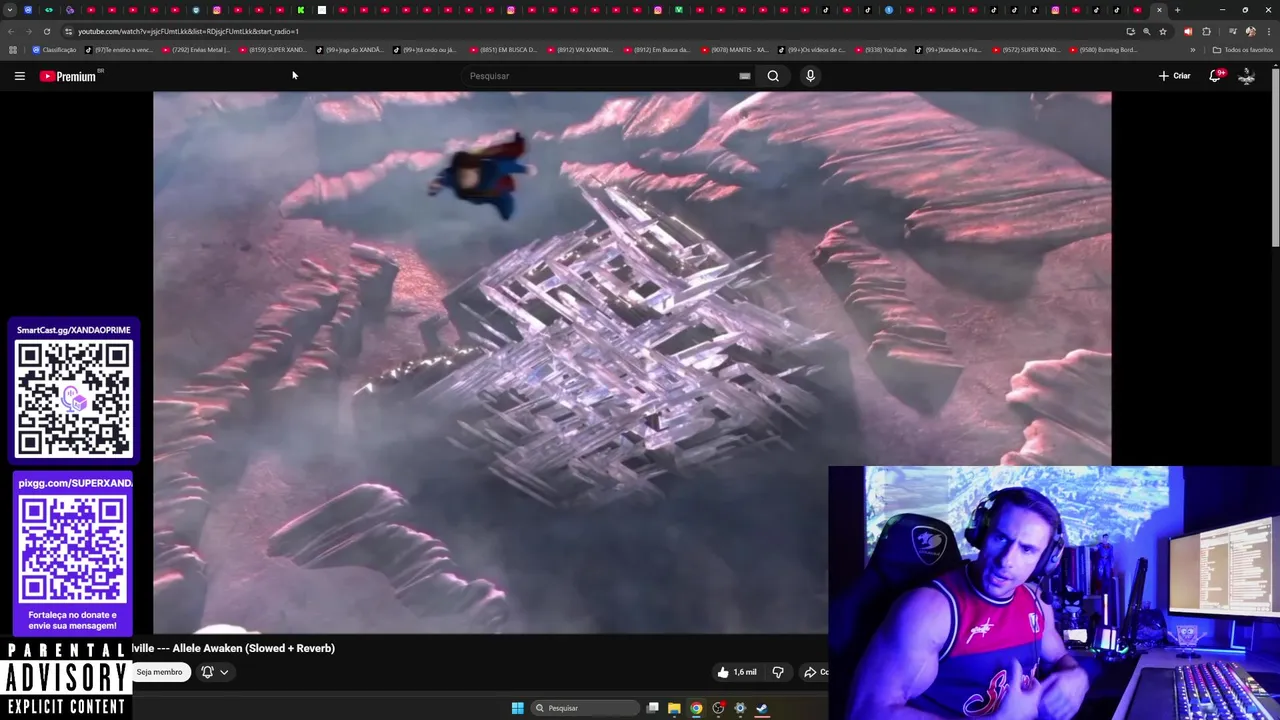Open the '(99+)Xandão vs Fra...' bookmark
Screen dimensions: 1280x720
pyautogui.click(x=950, y=50)
